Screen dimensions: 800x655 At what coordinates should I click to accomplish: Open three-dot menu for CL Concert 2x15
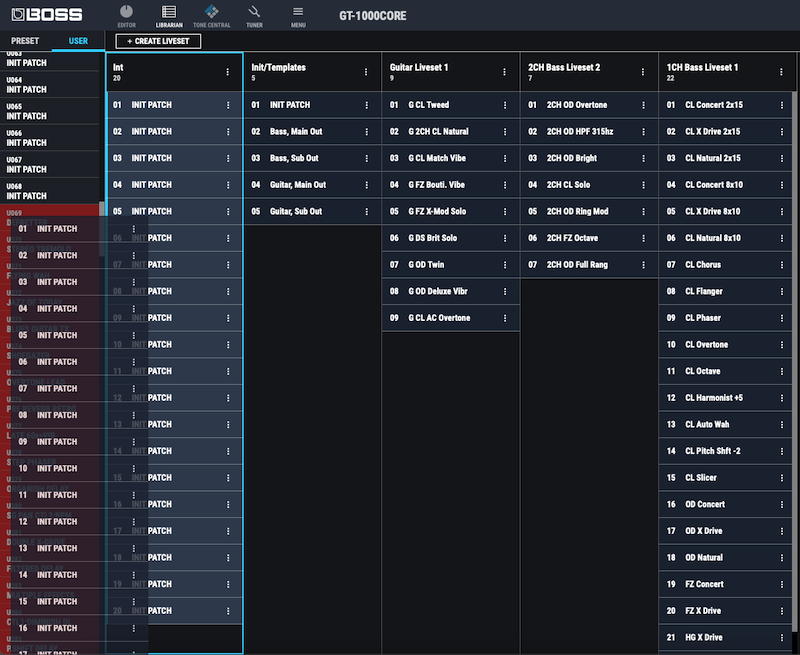782,105
